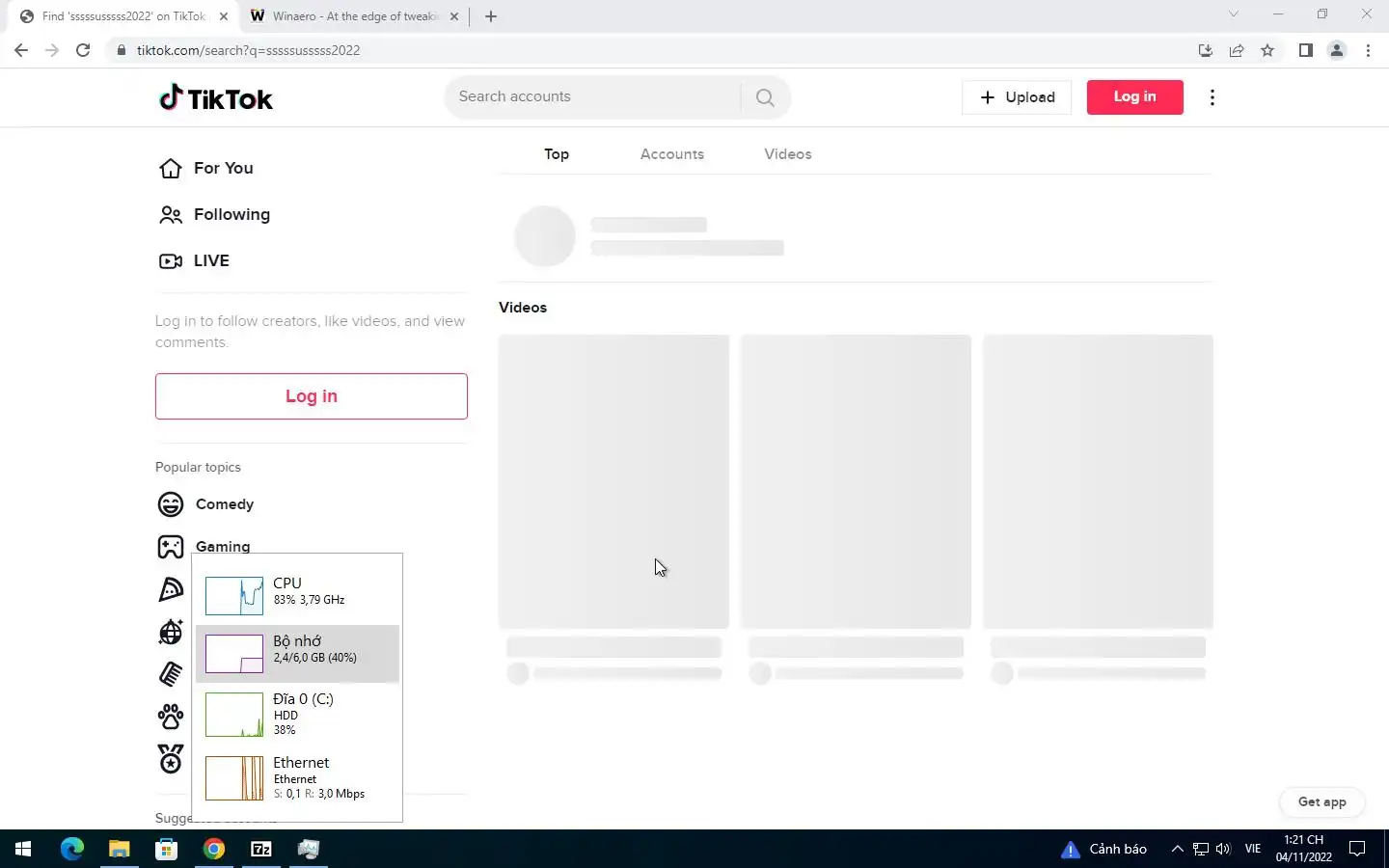Click the paw print animals topic icon
Screen dimensions: 1389x868
tap(171, 717)
